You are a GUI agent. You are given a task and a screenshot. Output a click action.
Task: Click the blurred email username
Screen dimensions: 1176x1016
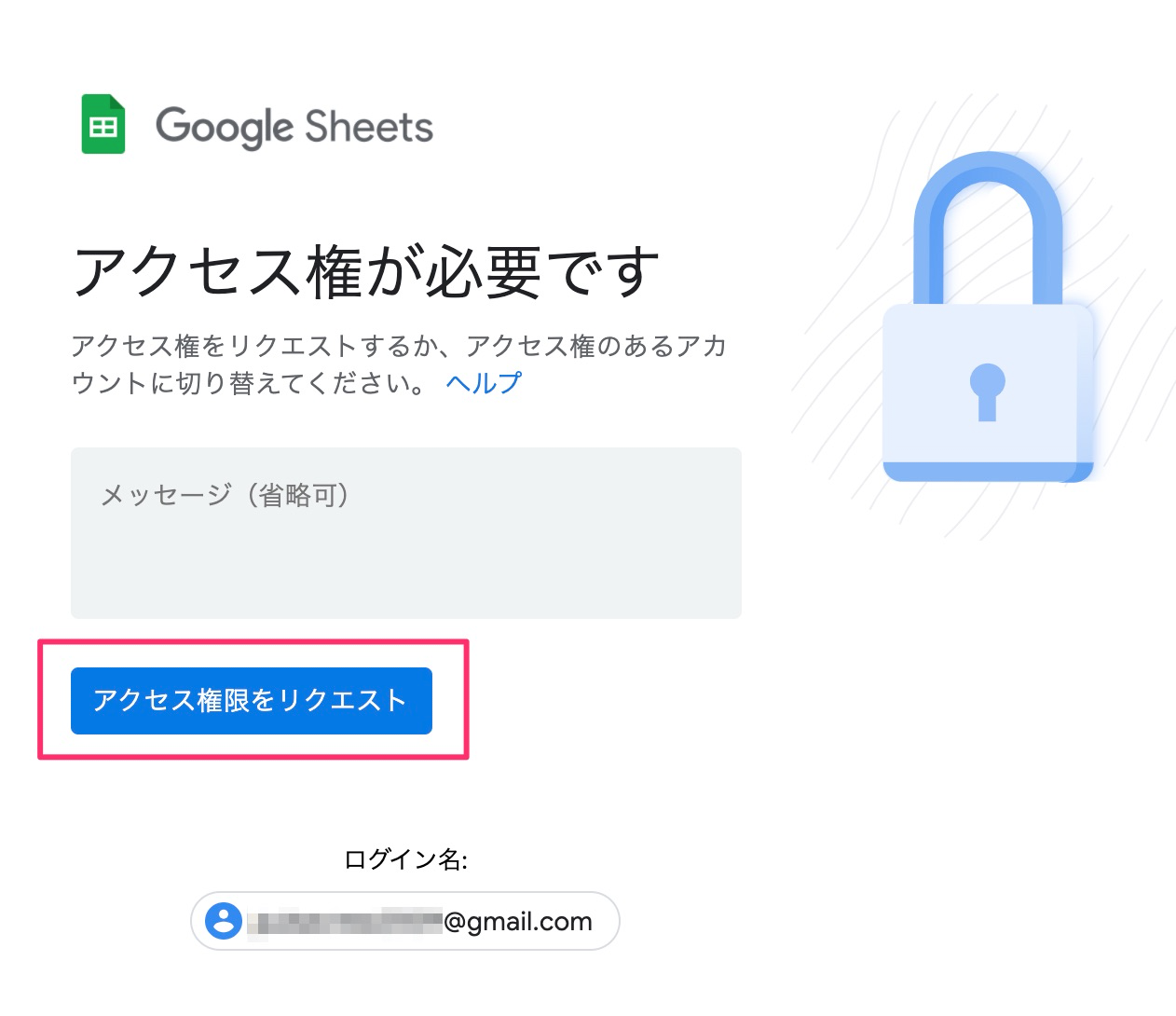point(345,922)
